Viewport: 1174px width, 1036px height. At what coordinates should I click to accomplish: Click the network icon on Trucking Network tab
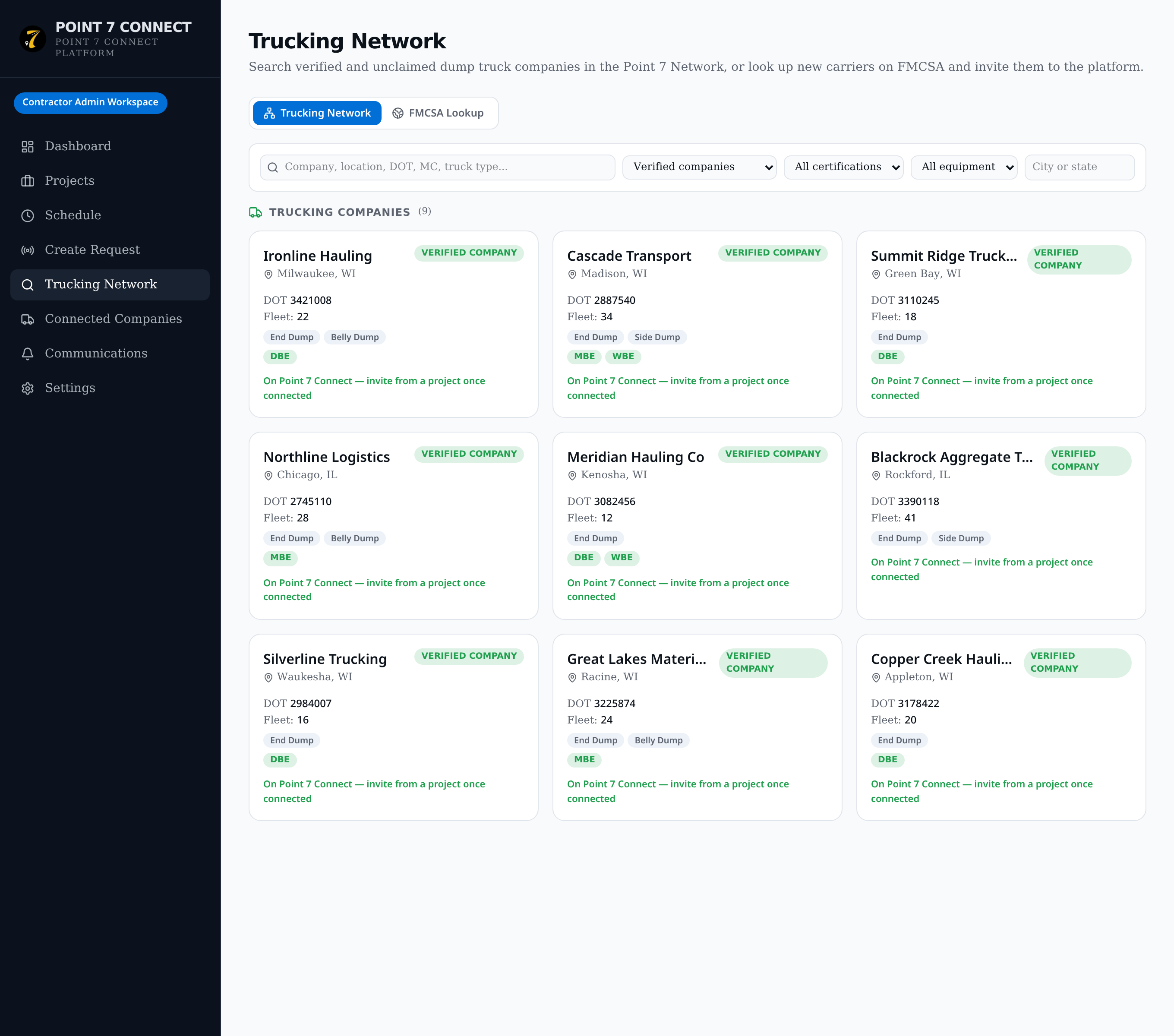click(x=269, y=113)
